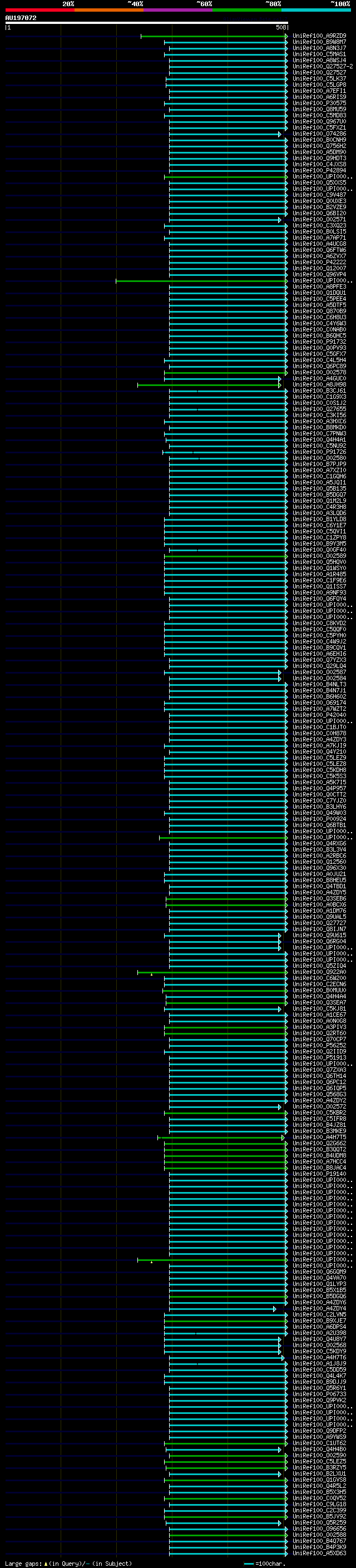
Task: Select hit label UniRef100_C1UT62
Action: (319, 1443)
